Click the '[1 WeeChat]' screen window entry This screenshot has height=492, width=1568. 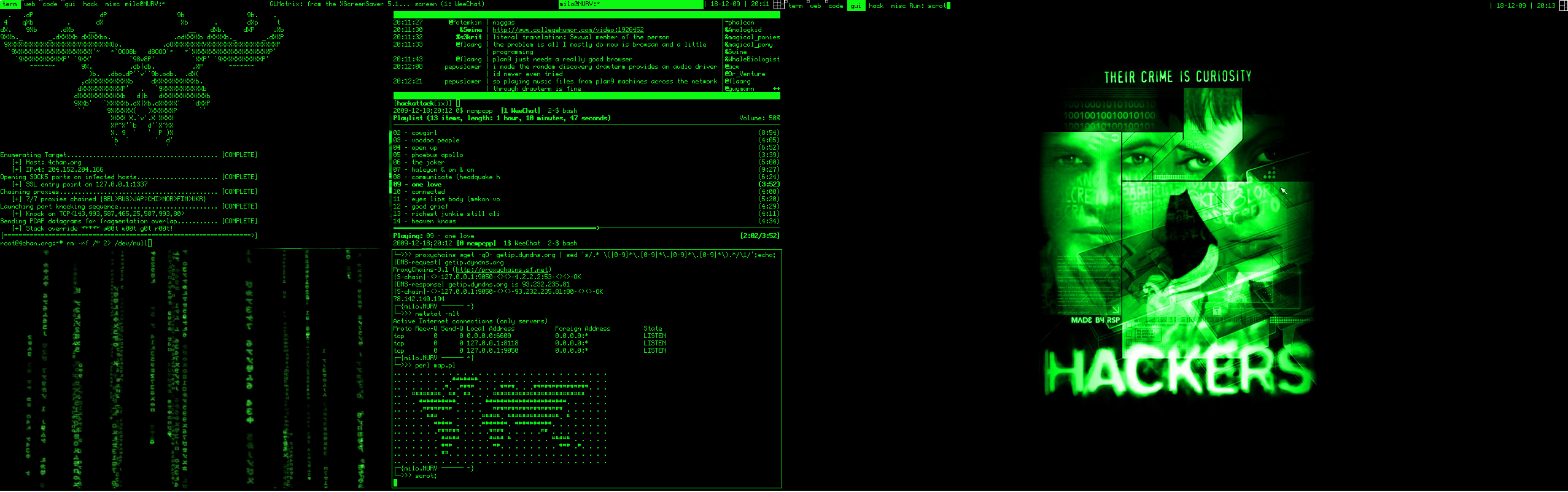521,110
